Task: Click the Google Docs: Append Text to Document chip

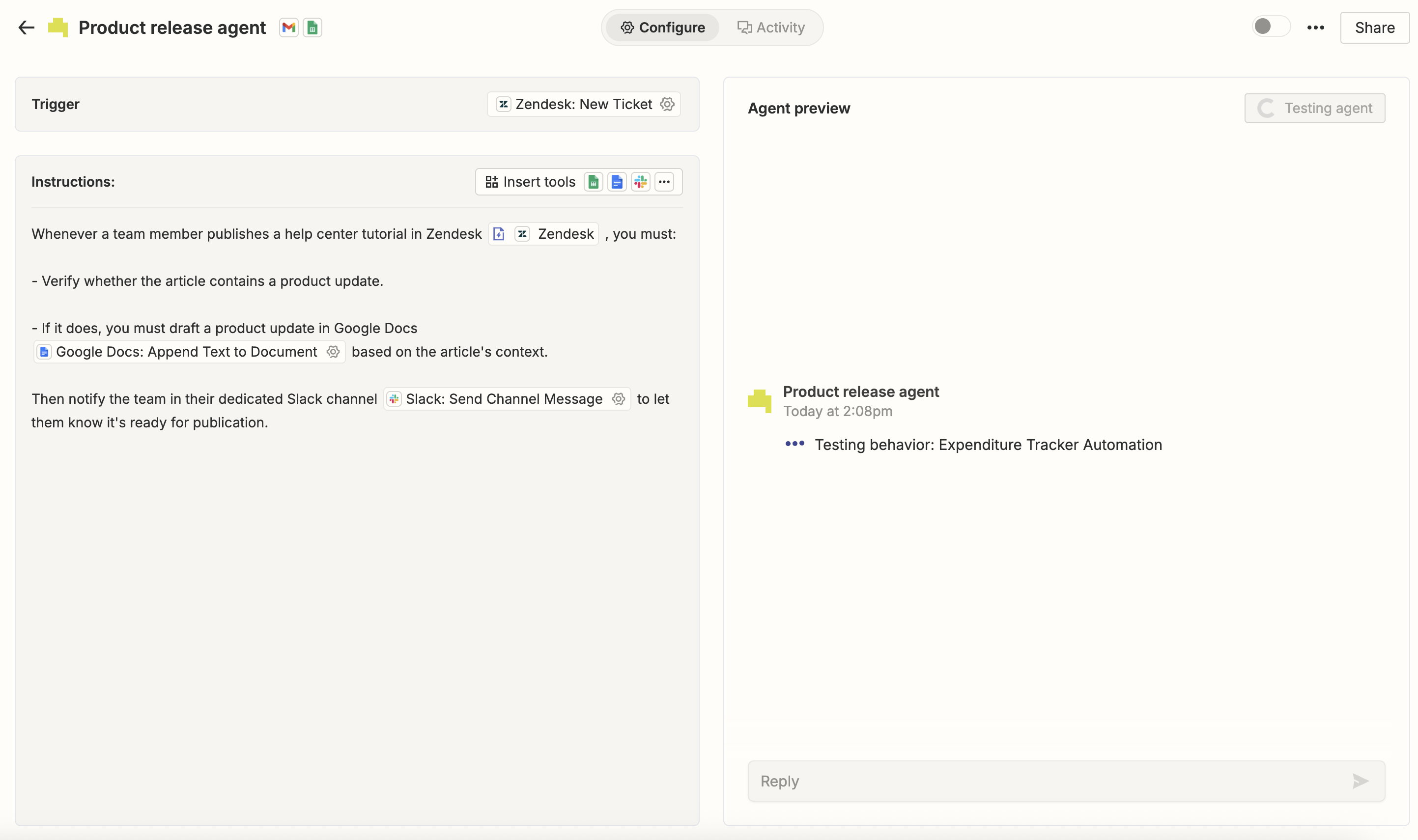Action: point(189,352)
